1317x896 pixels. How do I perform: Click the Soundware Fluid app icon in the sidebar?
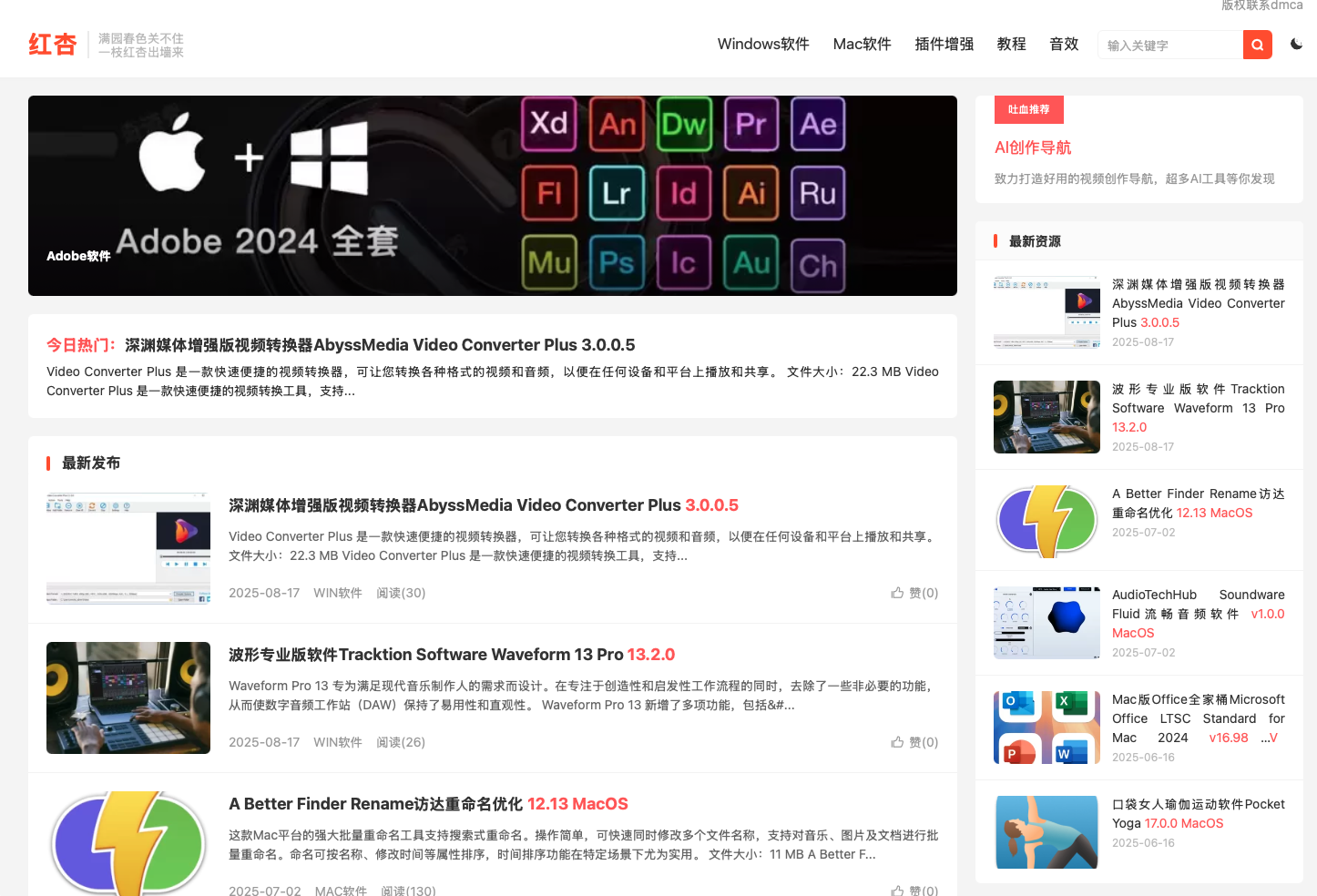pyautogui.click(x=1046, y=622)
